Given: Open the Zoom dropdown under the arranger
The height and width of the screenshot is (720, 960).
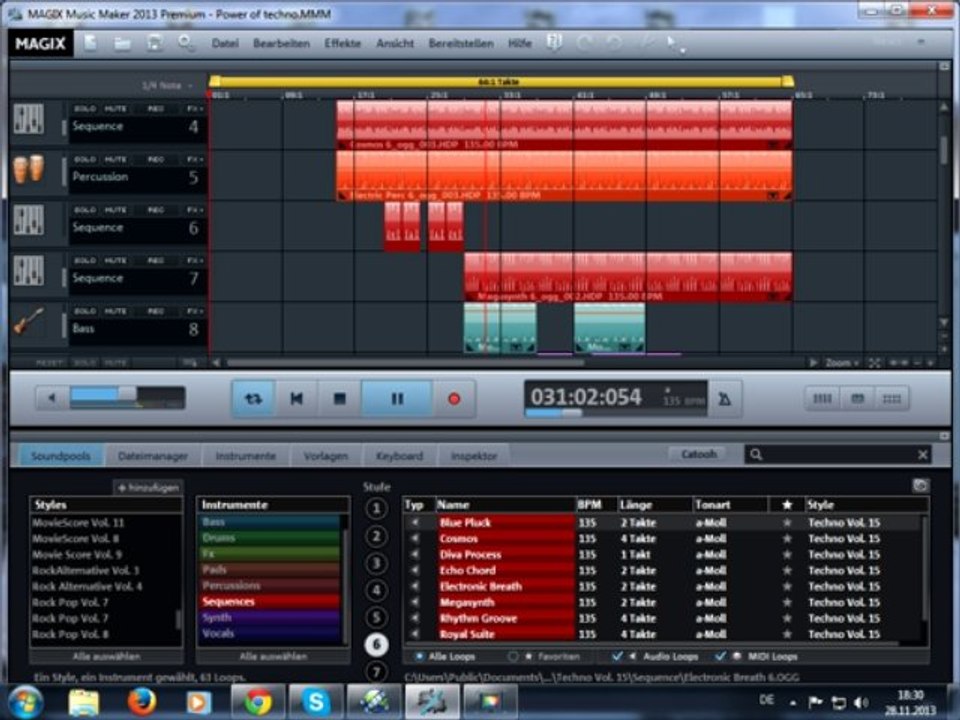Looking at the screenshot, I should pos(842,363).
